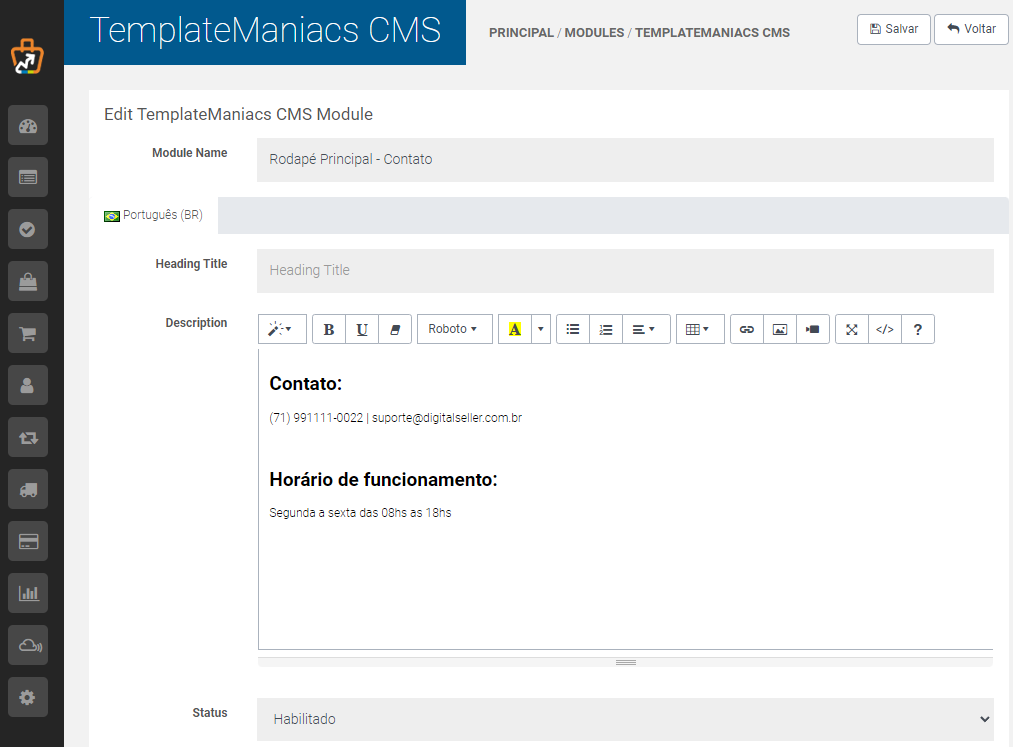Go to PRINCIPAL breadcrumb link
1013x747 pixels.
tap(521, 32)
